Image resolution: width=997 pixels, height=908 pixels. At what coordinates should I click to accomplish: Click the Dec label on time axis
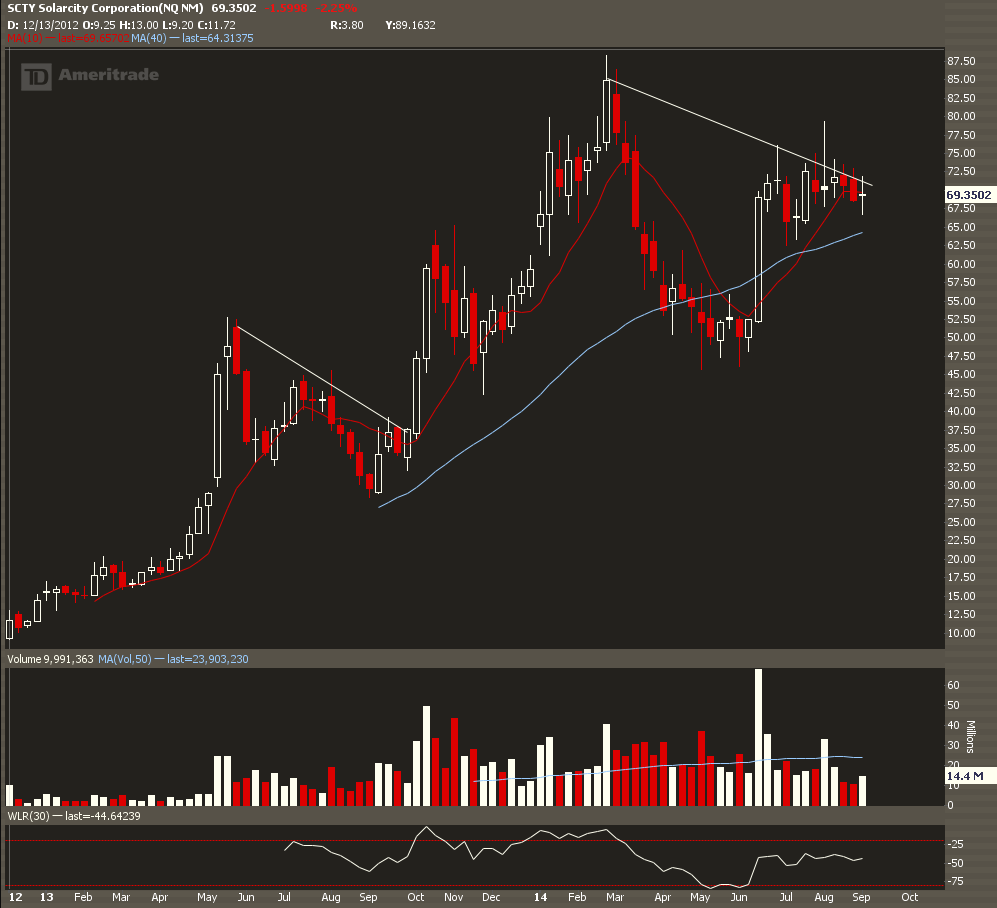(x=491, y=897)
